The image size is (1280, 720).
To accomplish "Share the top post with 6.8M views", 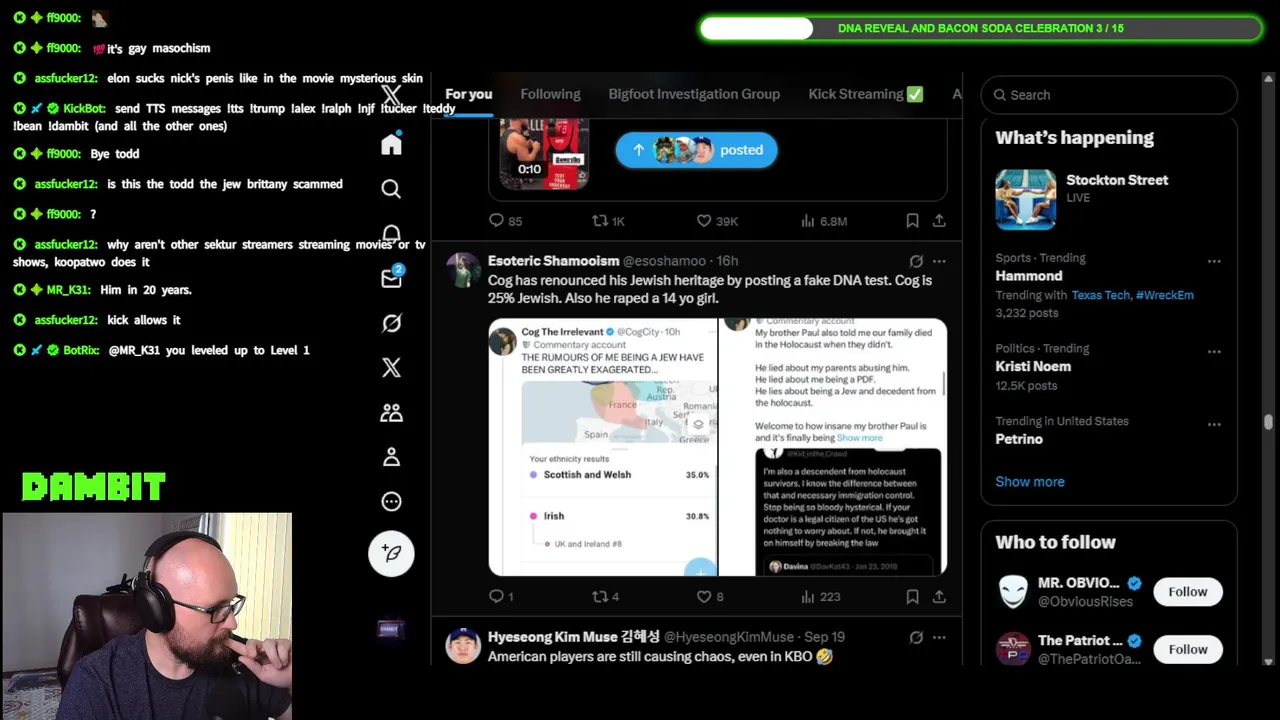I will click(939, 220).
